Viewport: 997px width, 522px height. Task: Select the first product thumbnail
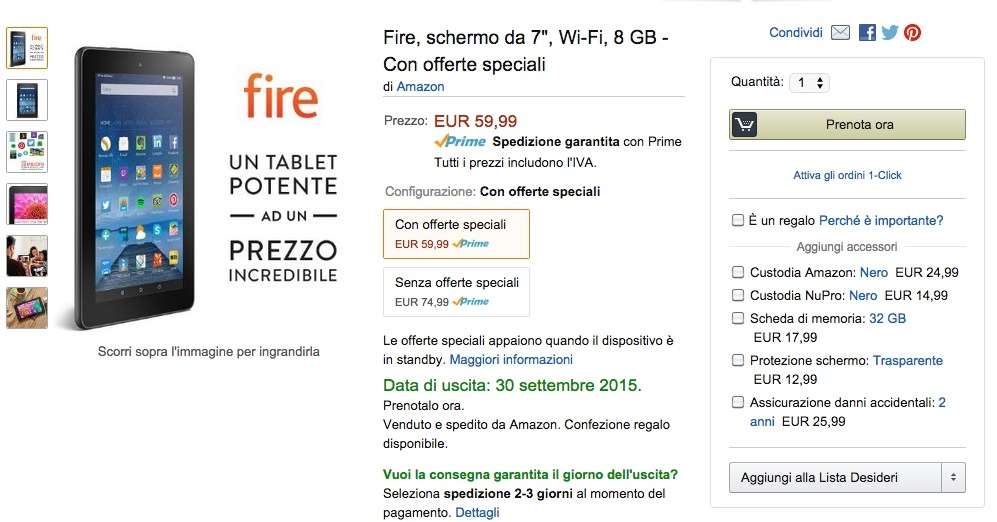click(27, 48)
